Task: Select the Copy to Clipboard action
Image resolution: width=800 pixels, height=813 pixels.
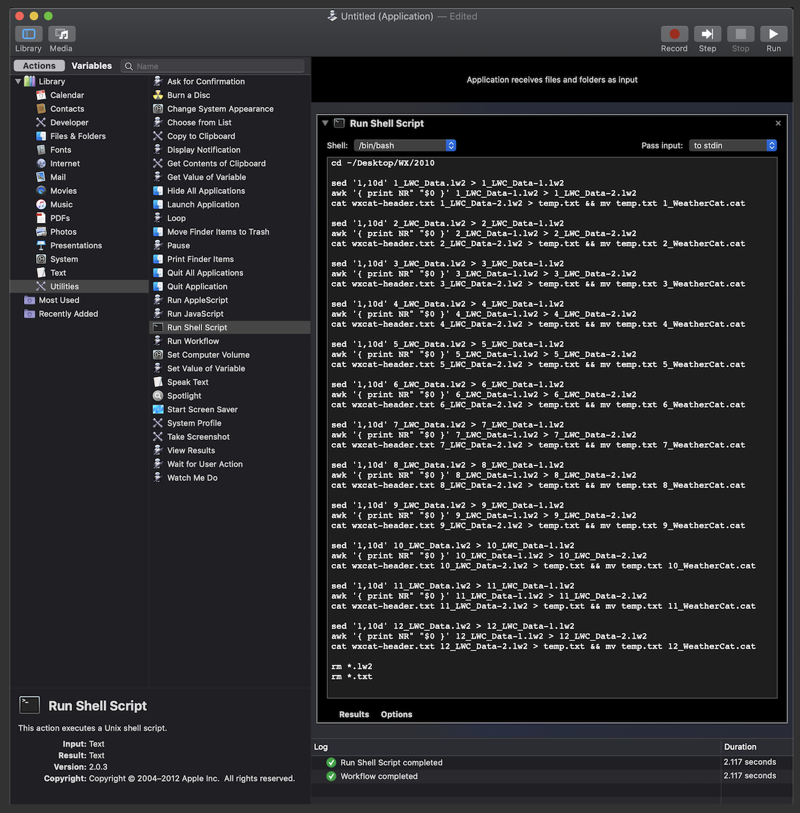Action: point(201,136)
